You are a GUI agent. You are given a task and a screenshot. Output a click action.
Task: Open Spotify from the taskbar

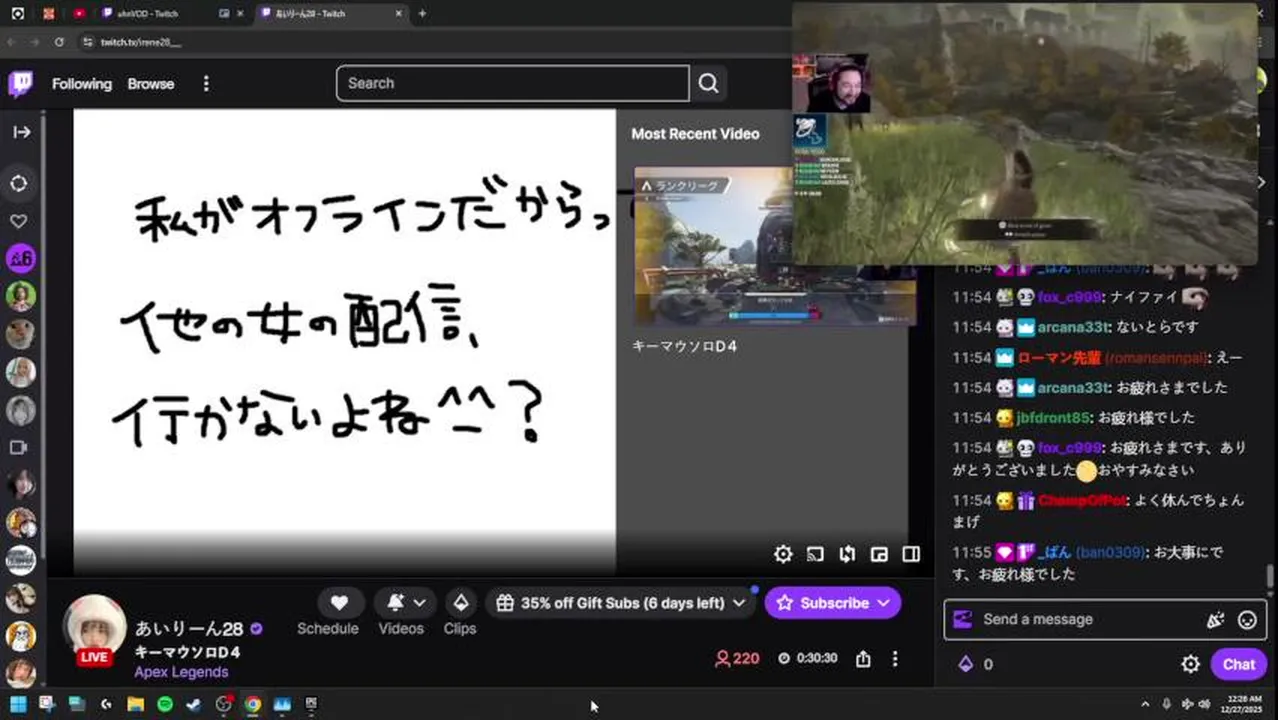click(x=165, y=704)
